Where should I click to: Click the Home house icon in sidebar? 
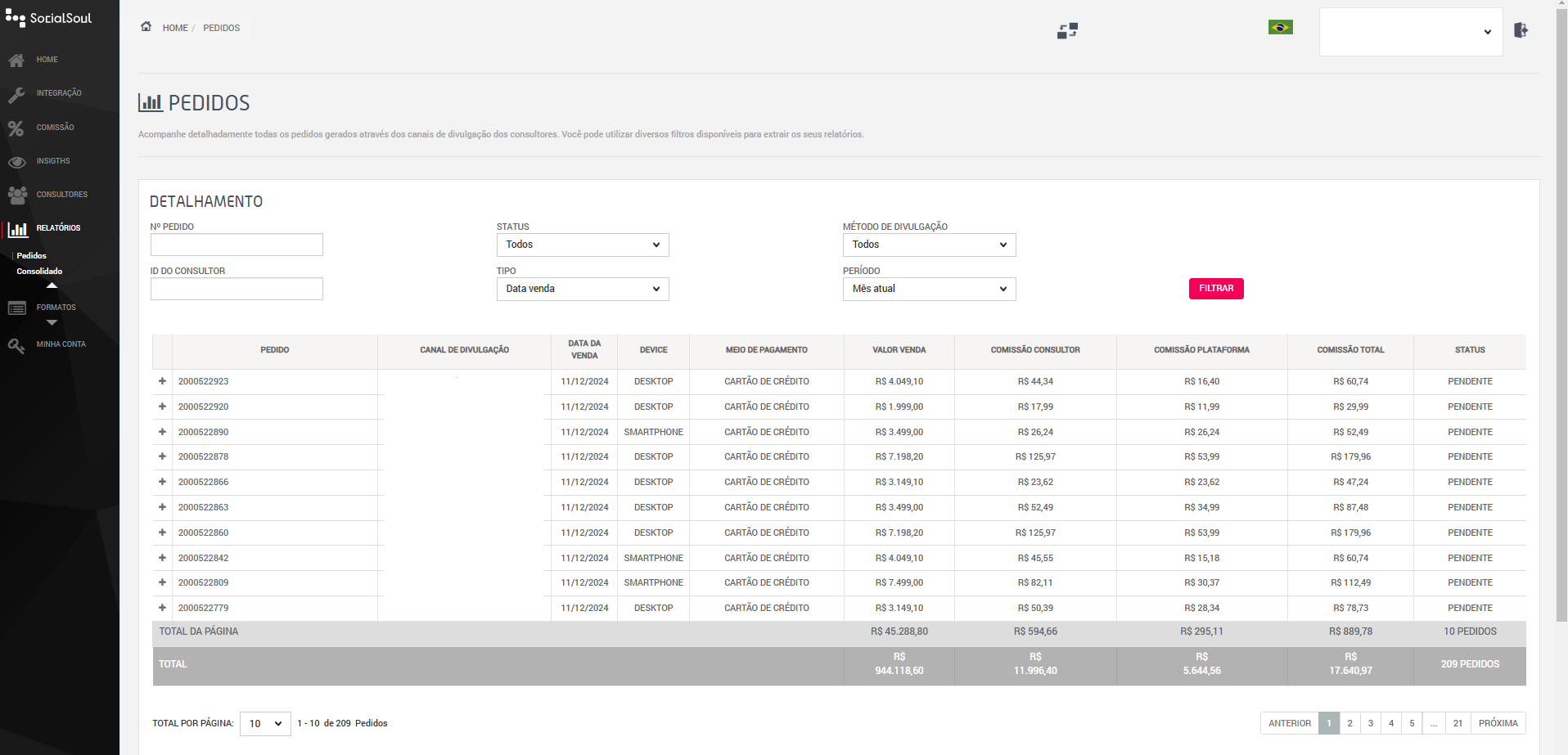16,61
